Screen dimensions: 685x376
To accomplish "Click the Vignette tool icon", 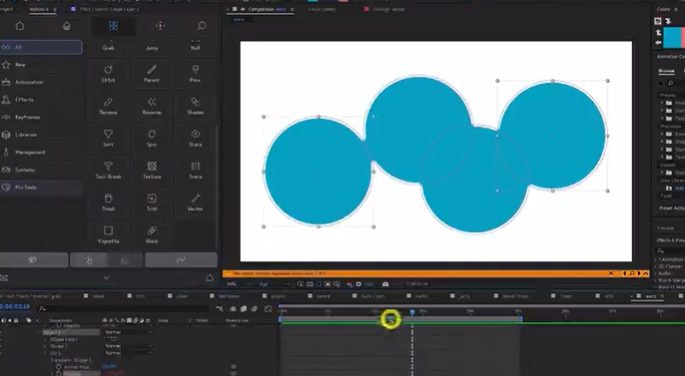I will pyautogui.click(x=108, y=235).
